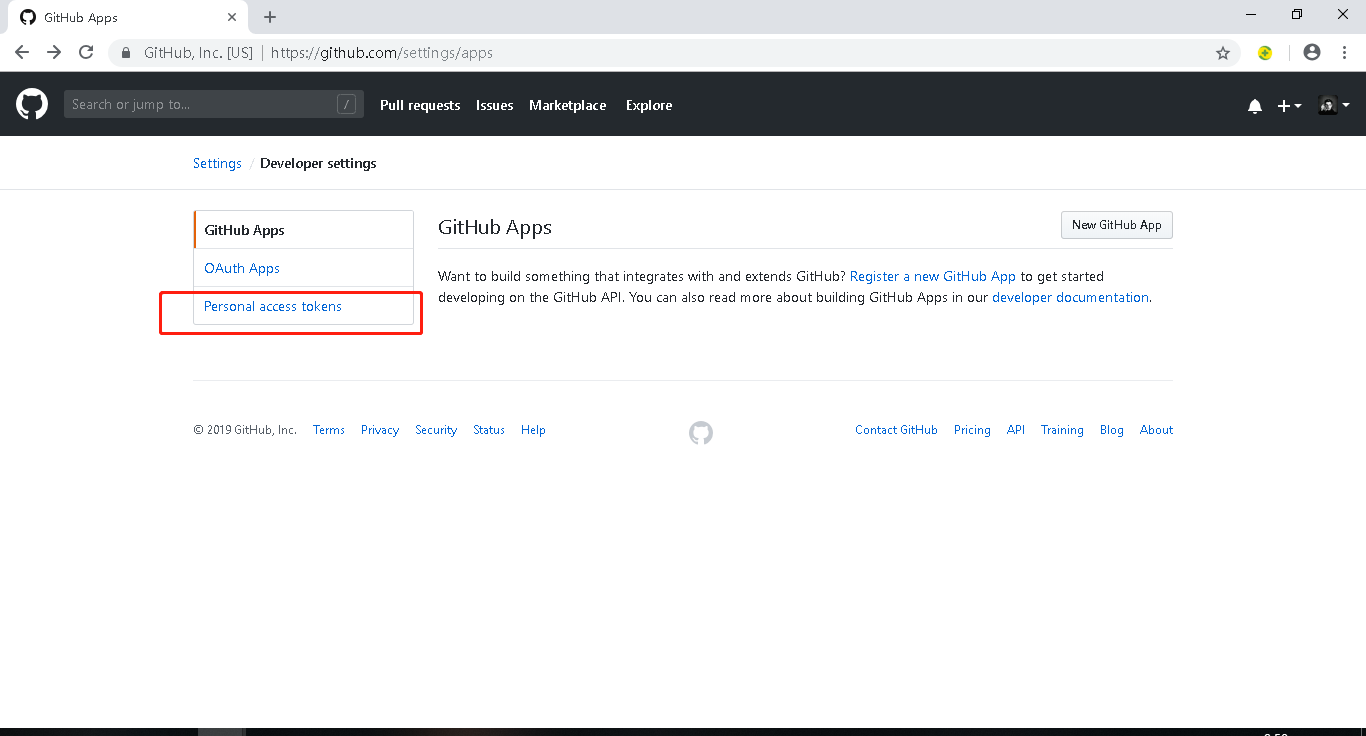The width and height of the screenshot is (1366, 736).
Task: Open the Help footer link
Action: pos(533,430)
